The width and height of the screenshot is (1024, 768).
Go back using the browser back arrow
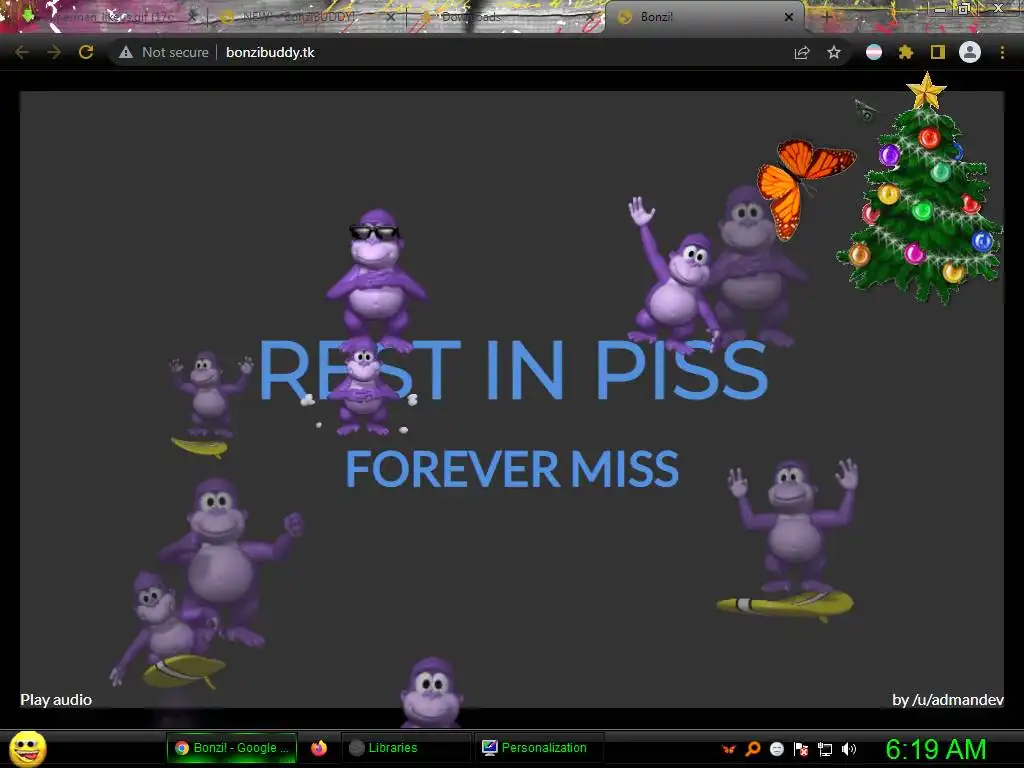click(x=22, y=52)
